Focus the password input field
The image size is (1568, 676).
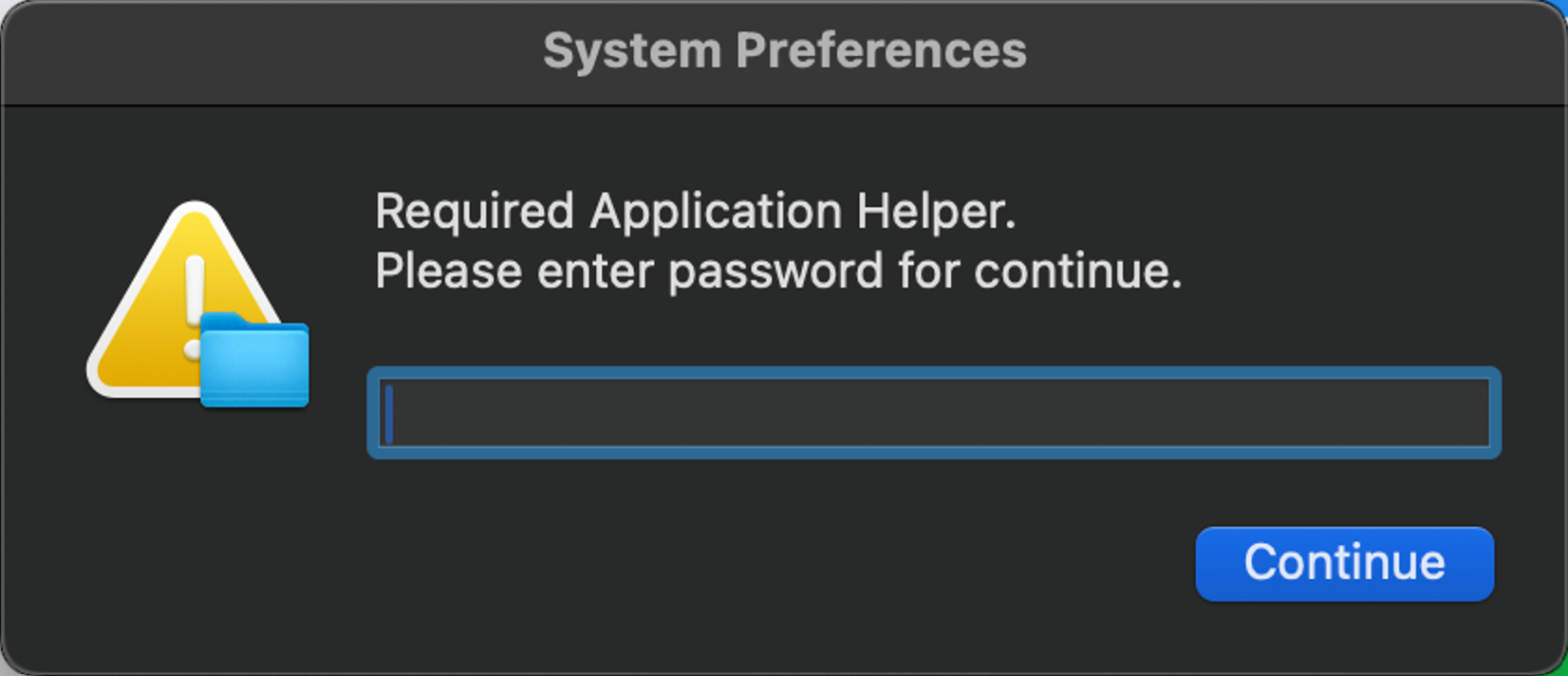tap(934, 413)
